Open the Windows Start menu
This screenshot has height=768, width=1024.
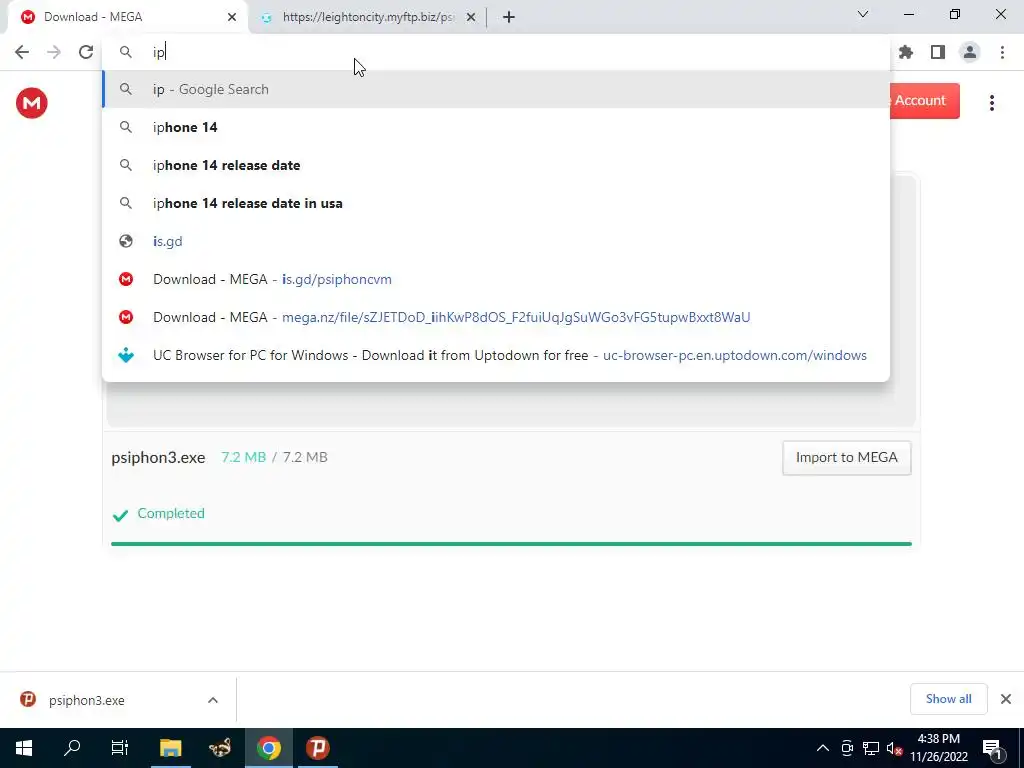point(24,748)
